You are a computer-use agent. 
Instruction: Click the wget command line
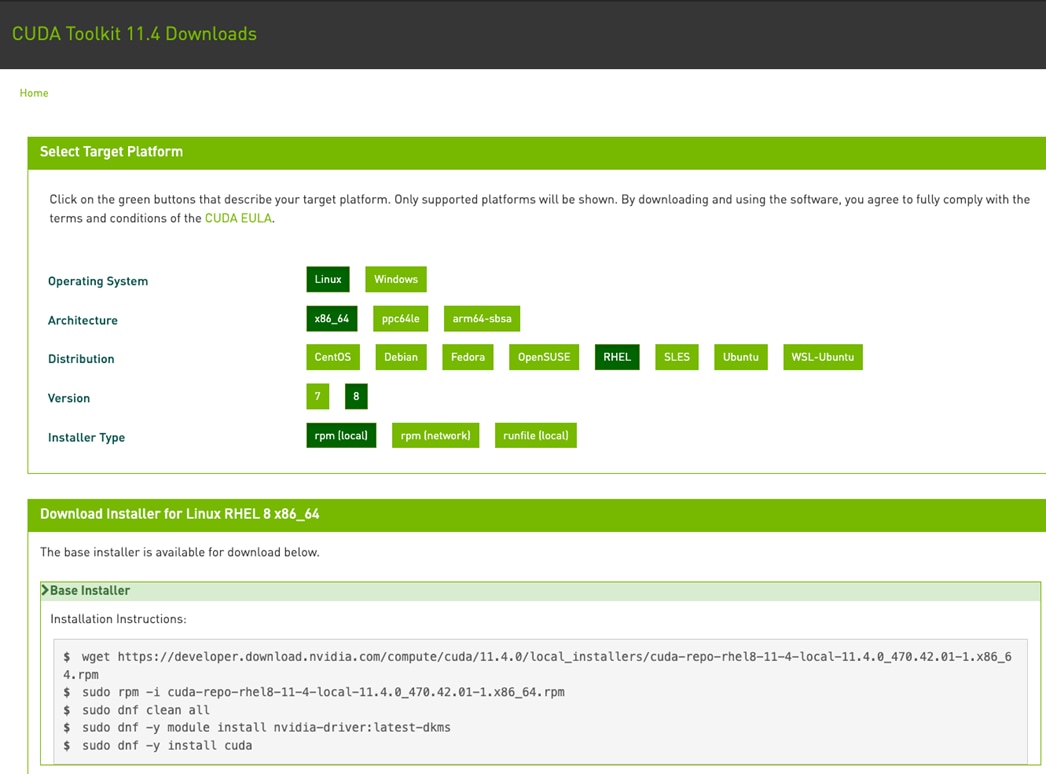[538, 665]
